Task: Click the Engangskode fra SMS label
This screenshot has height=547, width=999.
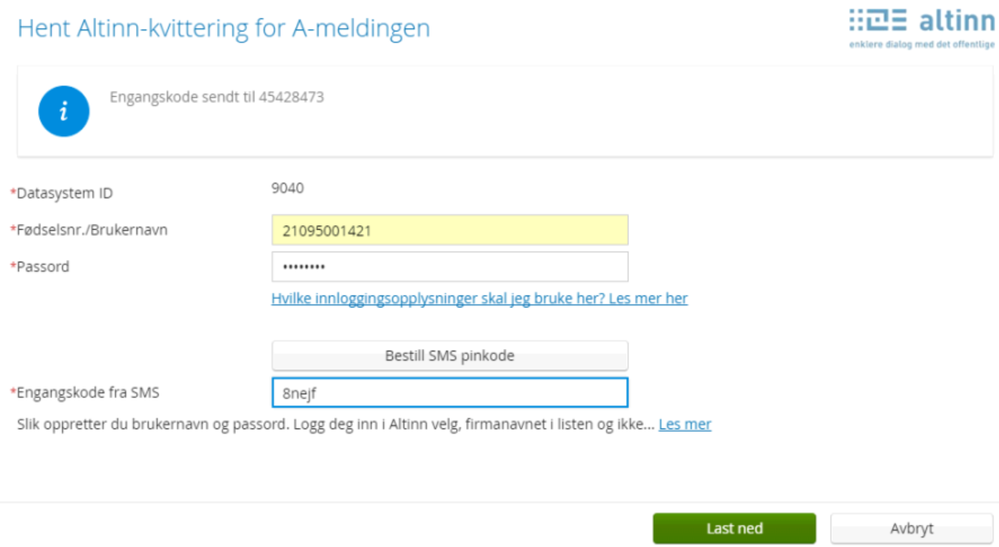Action: tap(88, 393)
